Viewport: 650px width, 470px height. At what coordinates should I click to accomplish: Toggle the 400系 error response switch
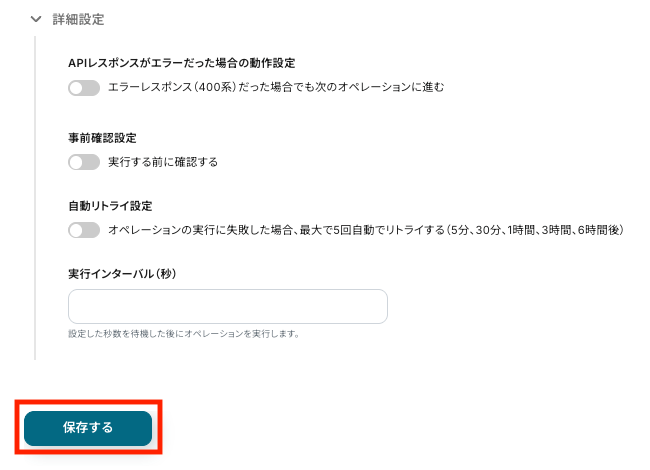84,88
